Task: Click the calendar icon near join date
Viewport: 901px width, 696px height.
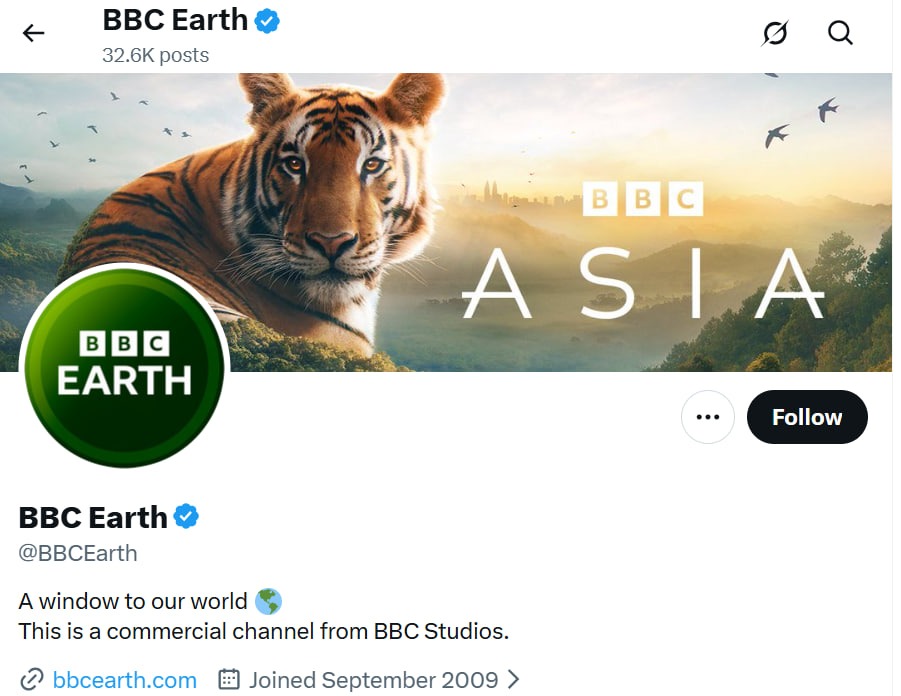Action: tap(229, 680)
